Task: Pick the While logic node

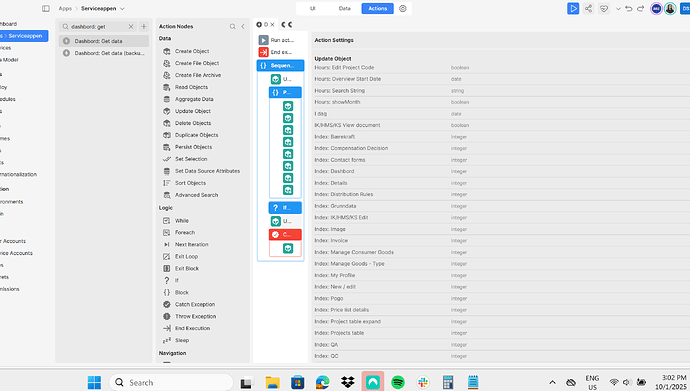Action: coord(182,220)
